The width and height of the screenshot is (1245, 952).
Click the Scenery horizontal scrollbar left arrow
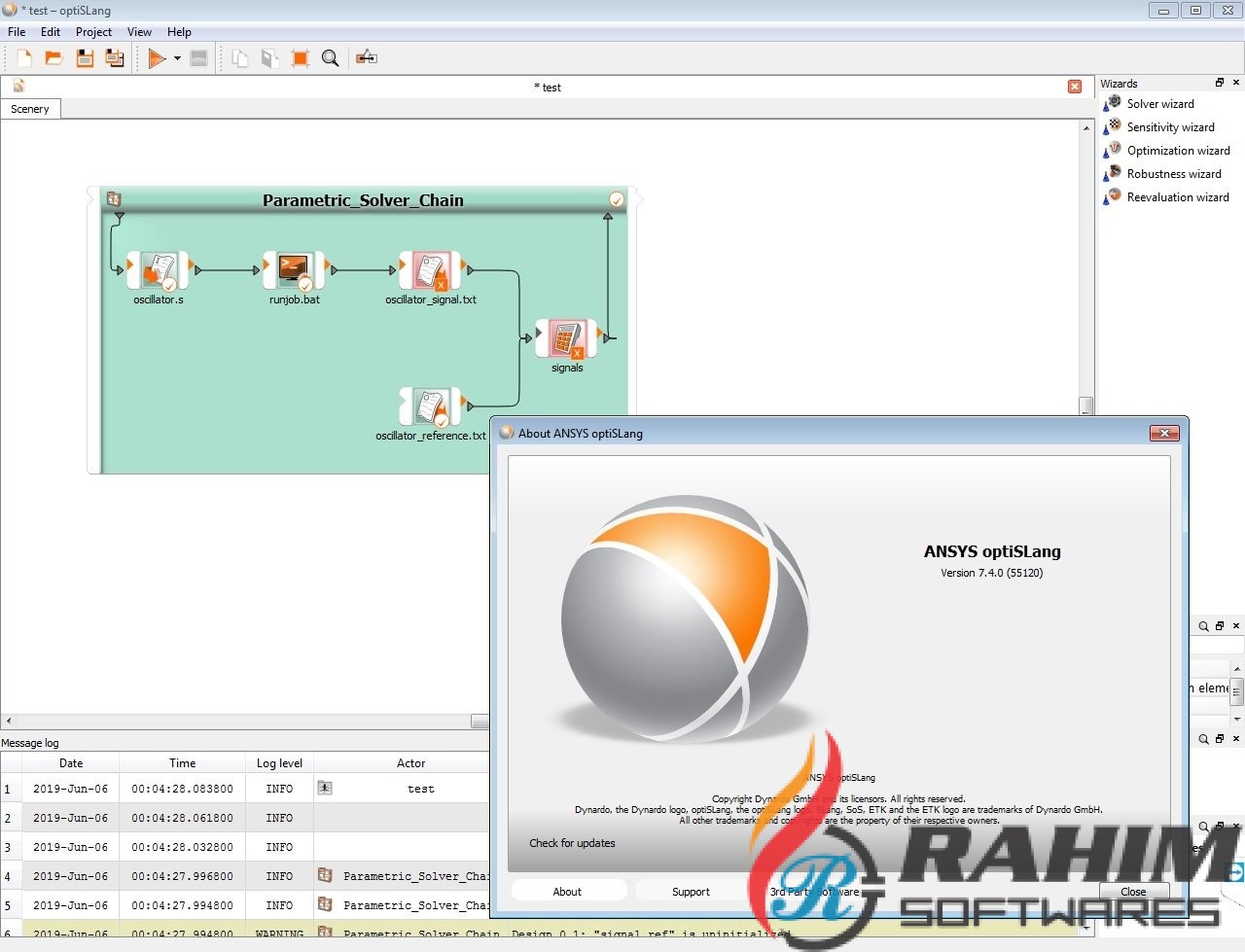click(x=9, y=722)
